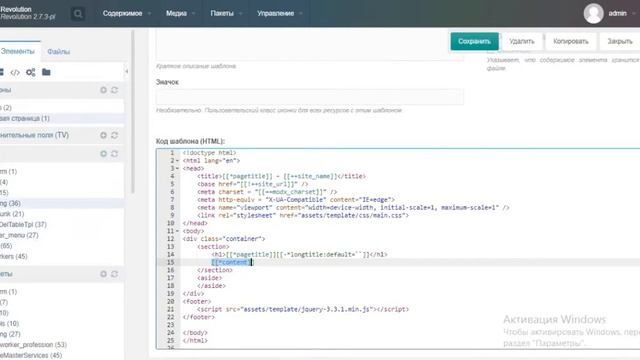The height and width of the screenshot is (360, 640).
Task: Select the 'ng (27)' tree row
Action: [x=62, y=334]
